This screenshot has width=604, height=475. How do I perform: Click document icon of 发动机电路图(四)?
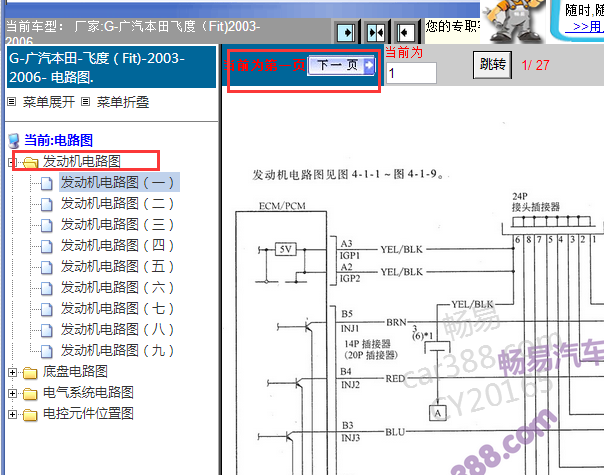pyautogui.click(x=47, y=247)
